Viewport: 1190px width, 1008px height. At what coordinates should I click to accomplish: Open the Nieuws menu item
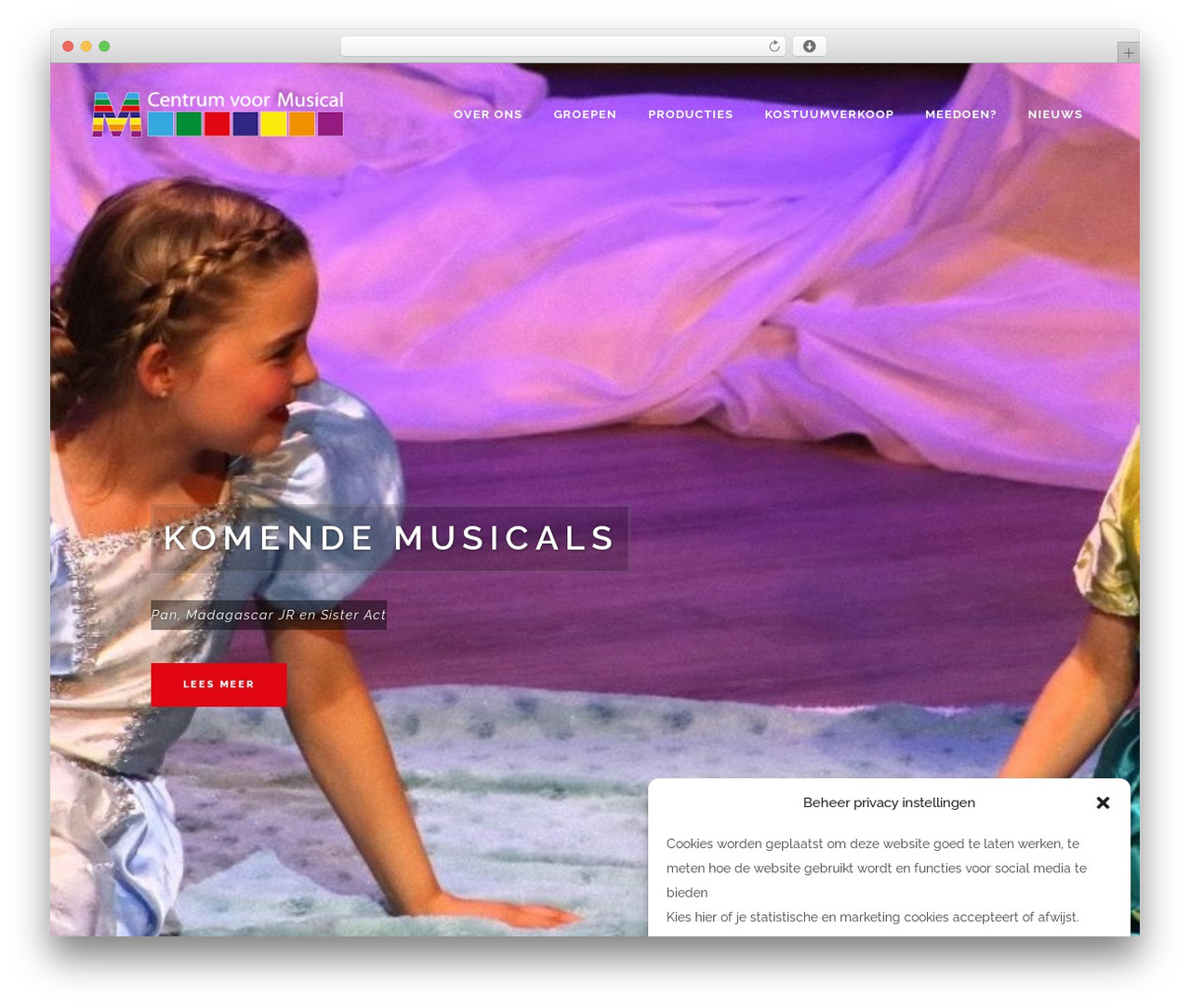click(x=1055, y=114)
